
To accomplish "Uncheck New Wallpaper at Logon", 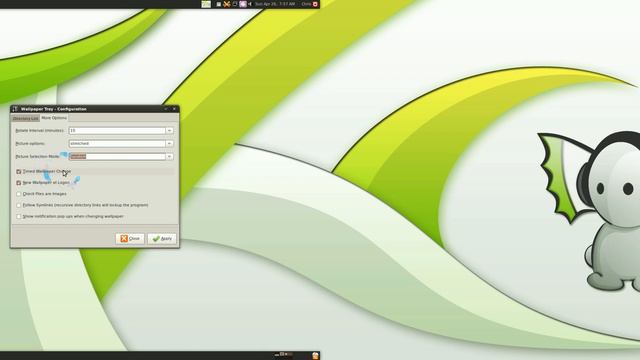I will 19,183.
